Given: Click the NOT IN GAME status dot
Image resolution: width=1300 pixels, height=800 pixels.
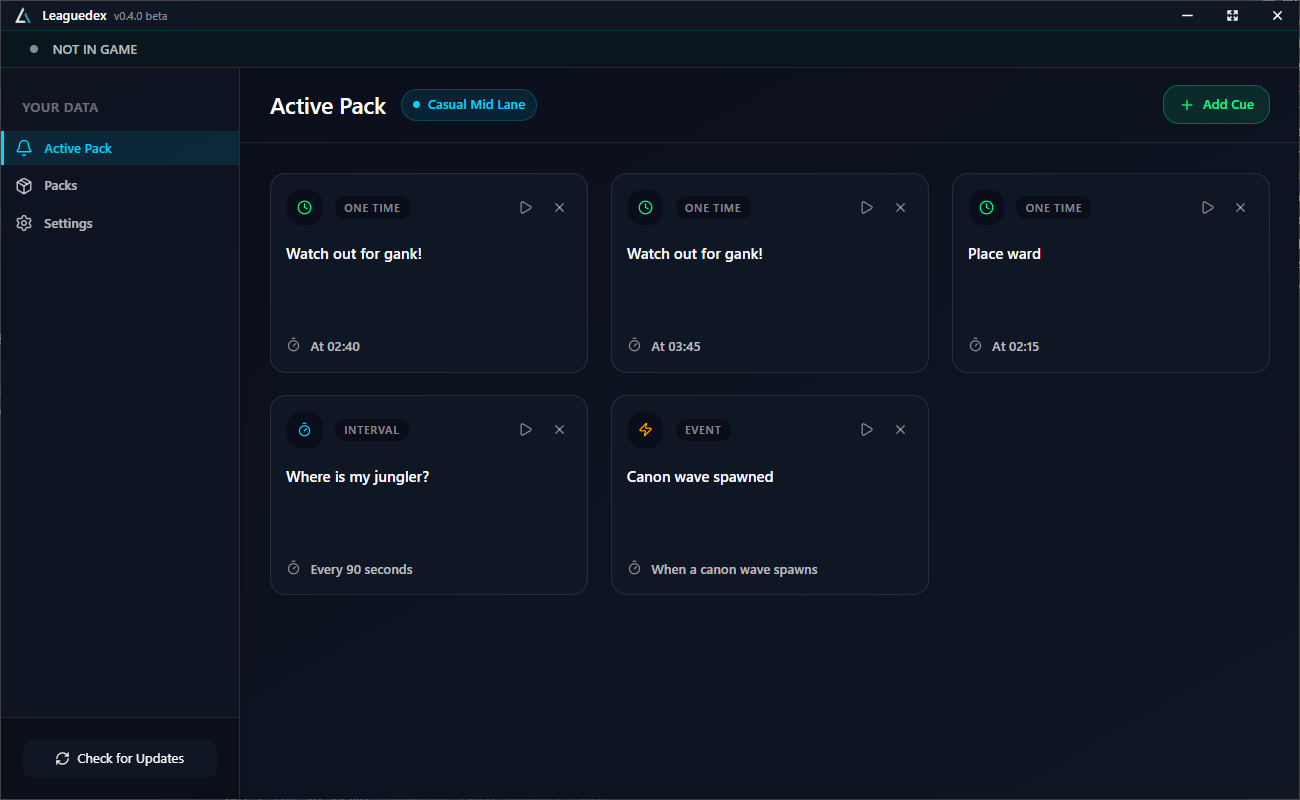Looking at the screenshot, I should pyautogui.click(x=33, y=48).
